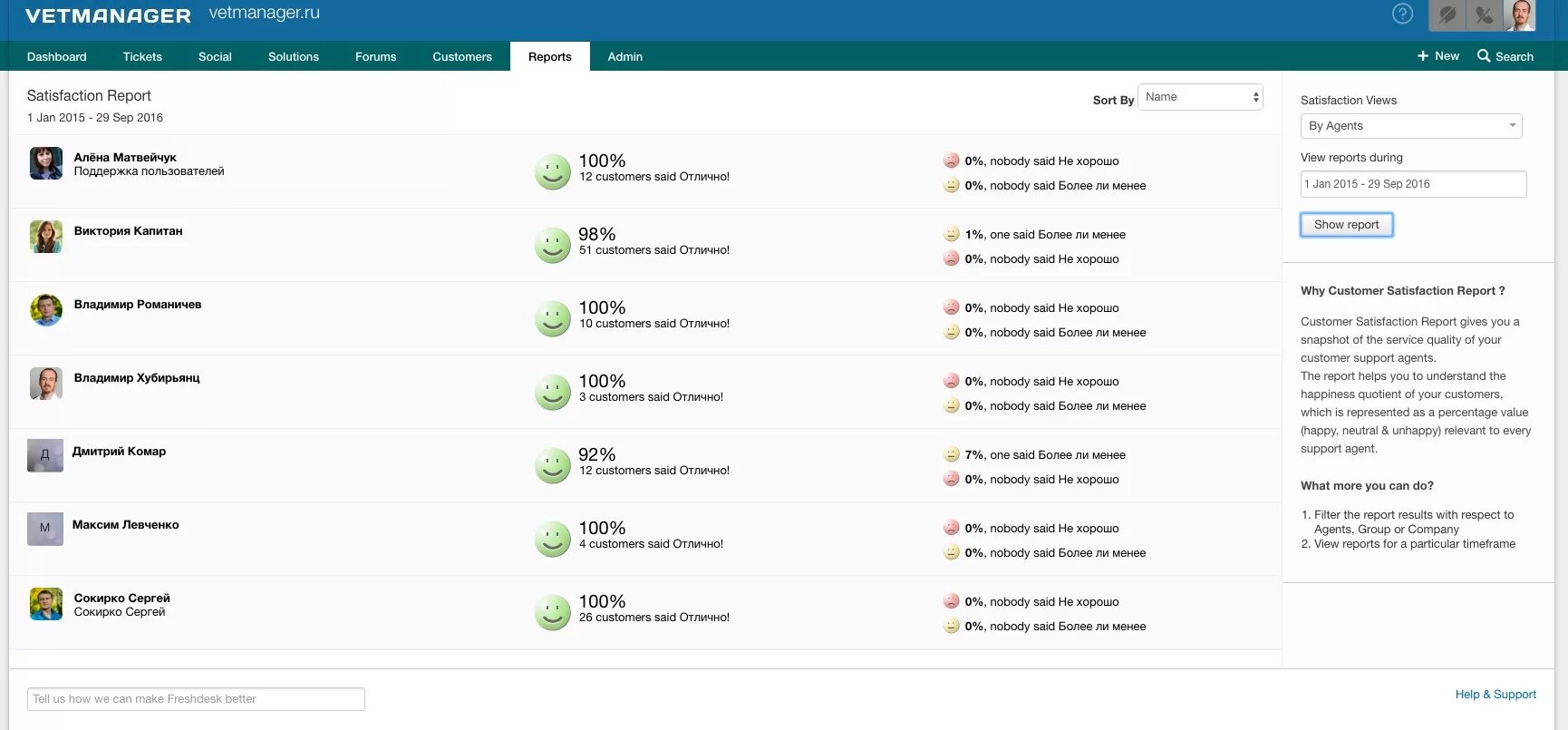1568x730 pixels.
Task: Click the red sad face in Дмитрий Комар's row
Action: (x=951, y=479)
